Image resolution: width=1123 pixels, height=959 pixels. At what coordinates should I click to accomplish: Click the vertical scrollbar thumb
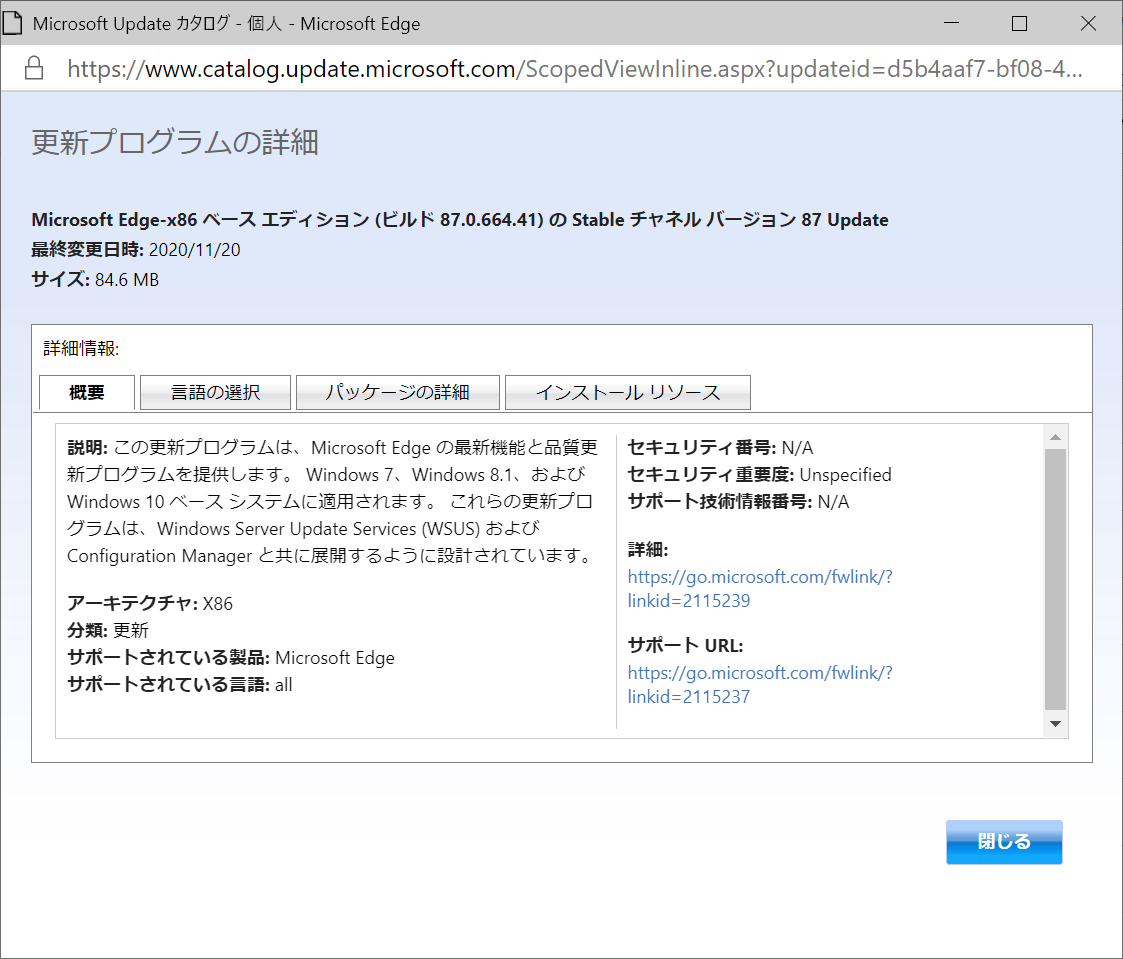(x=1055, y=579)
